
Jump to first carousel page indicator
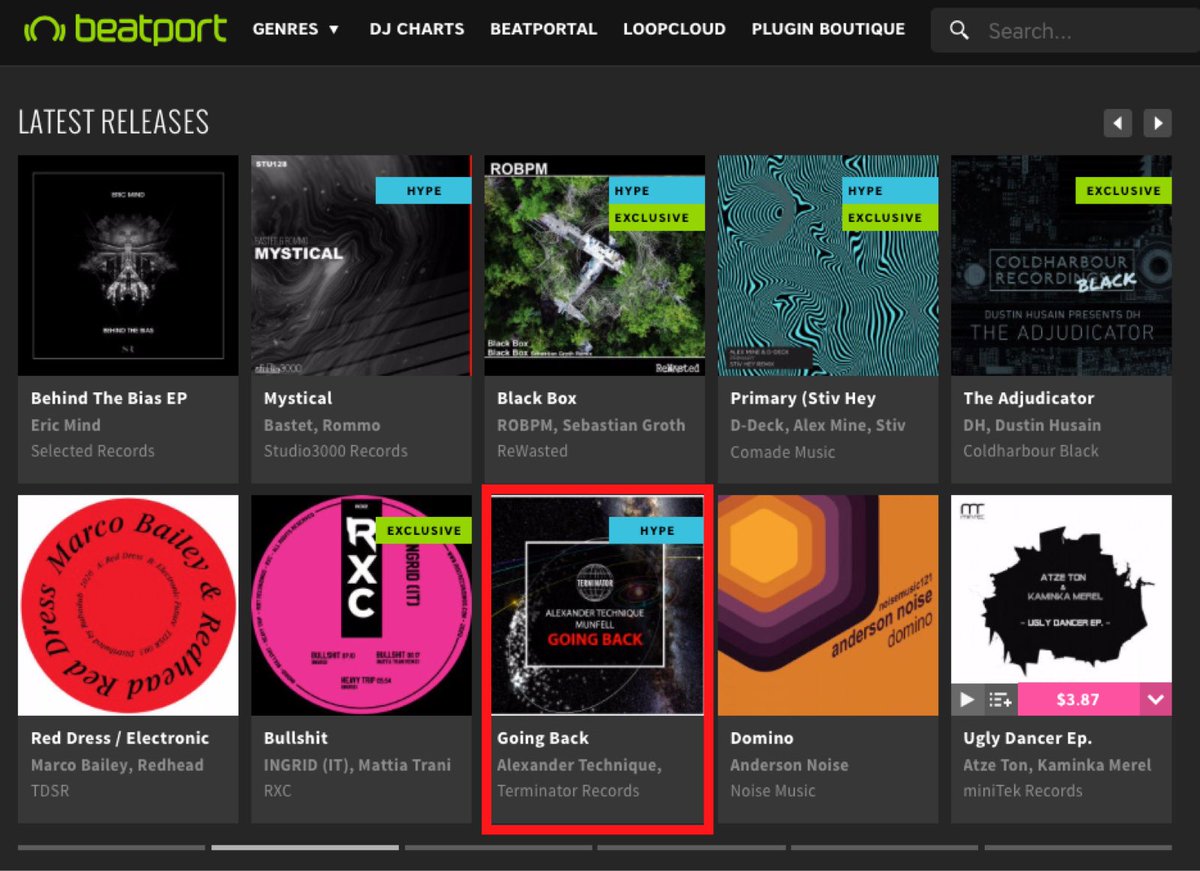coord(111,848)
